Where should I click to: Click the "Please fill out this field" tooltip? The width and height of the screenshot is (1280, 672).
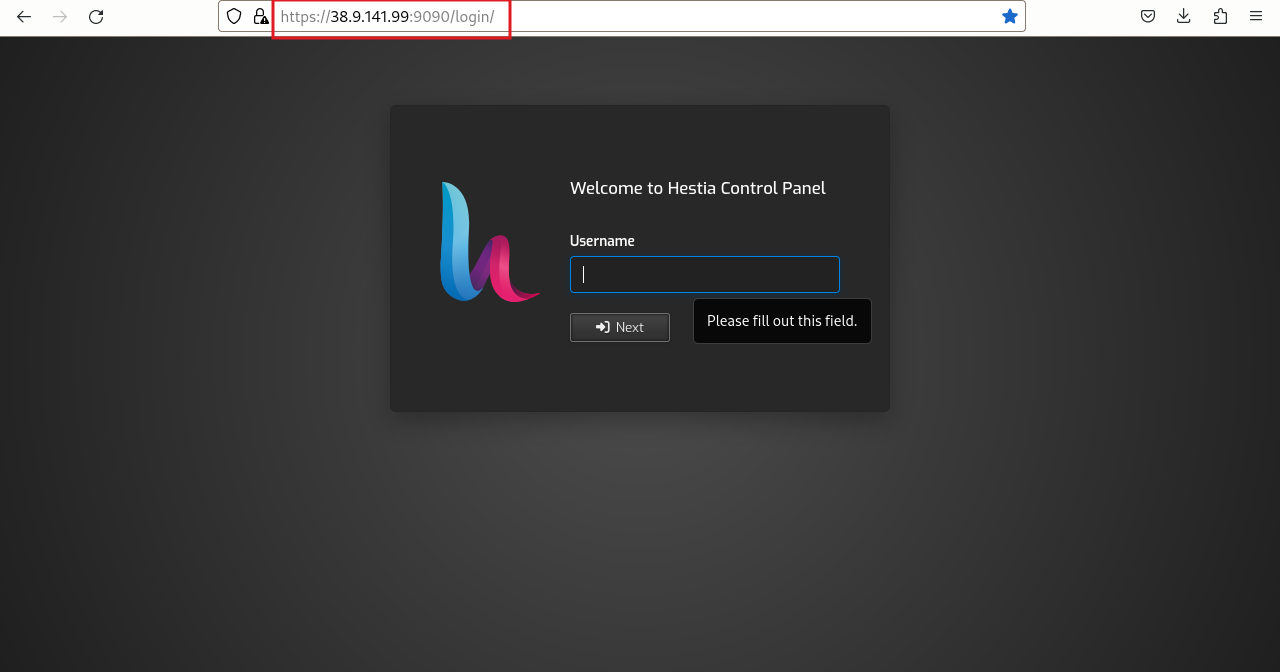[782, 321]
